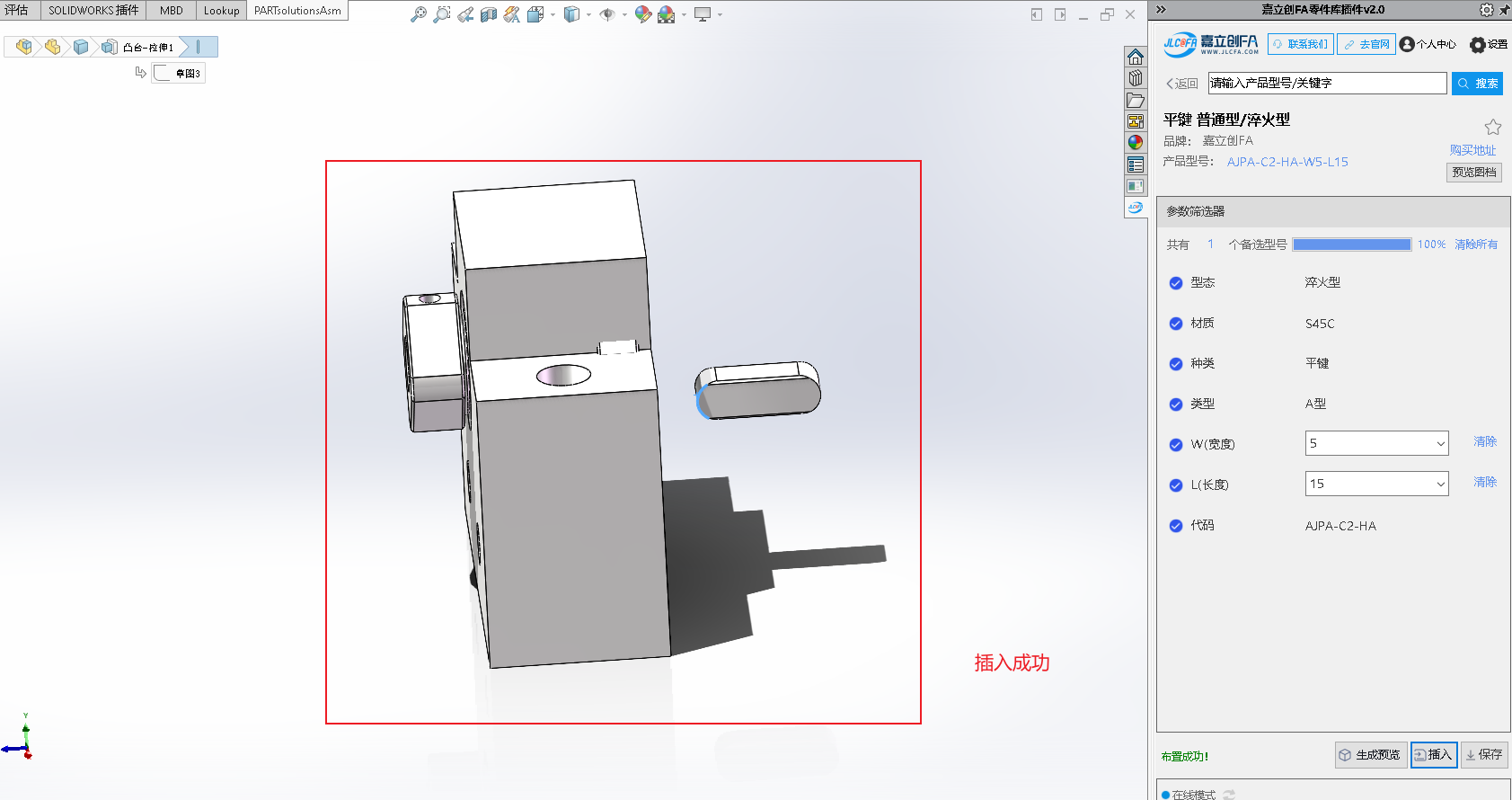Switch to the PARTsolutionsAsm tab
This screenshot has height=800, width=1512.
(297, 11)
